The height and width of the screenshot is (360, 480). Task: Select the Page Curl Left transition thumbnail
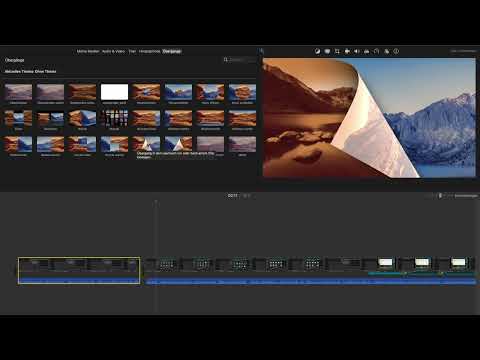click(x=146, y=144)
